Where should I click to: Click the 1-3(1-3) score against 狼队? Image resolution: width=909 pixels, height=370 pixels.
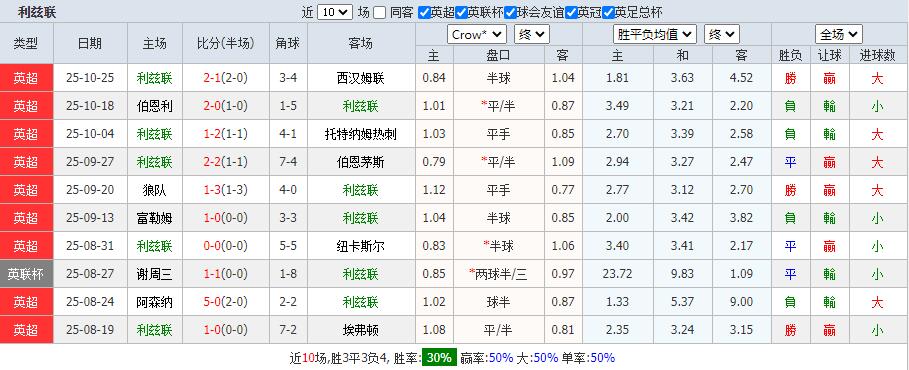tap(226, 190)
